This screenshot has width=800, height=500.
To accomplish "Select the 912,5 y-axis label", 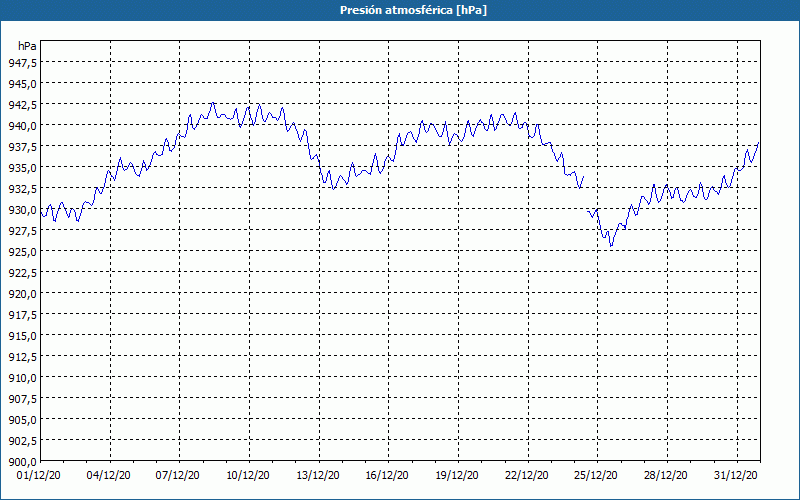I will pos(22,357).
